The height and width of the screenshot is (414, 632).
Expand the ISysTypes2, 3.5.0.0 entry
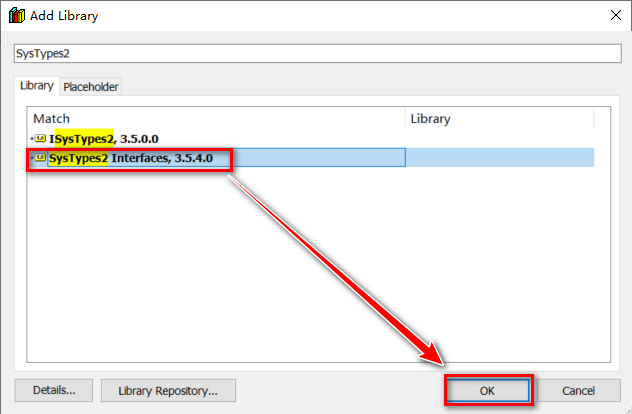[32, 139]
